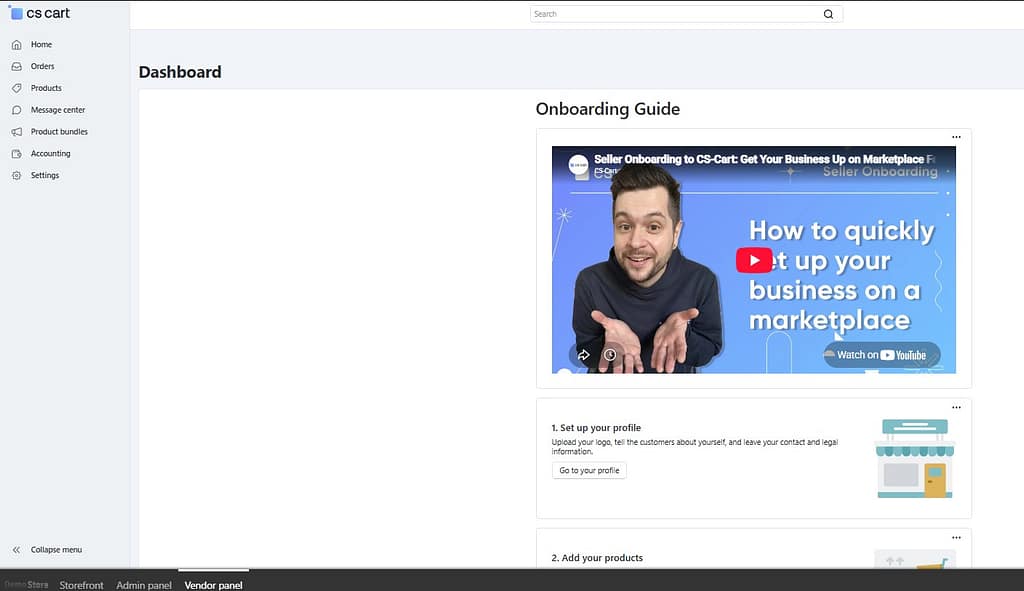Click the '1. Set up your profile' heading
This screenshot has height=591, width=1024.
[596, 428]
